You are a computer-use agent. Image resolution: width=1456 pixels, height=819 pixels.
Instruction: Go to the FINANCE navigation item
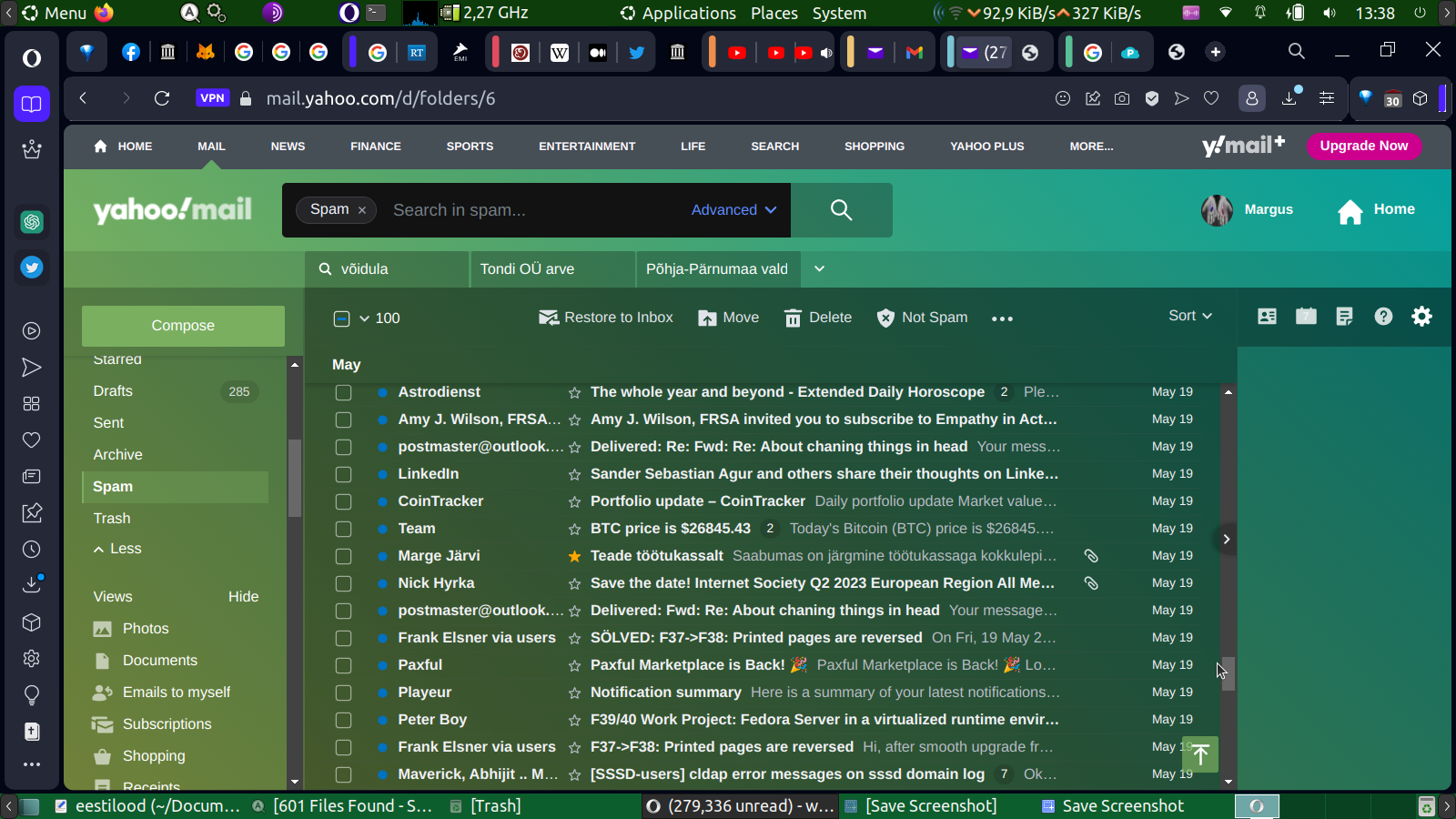coord(376,147)
